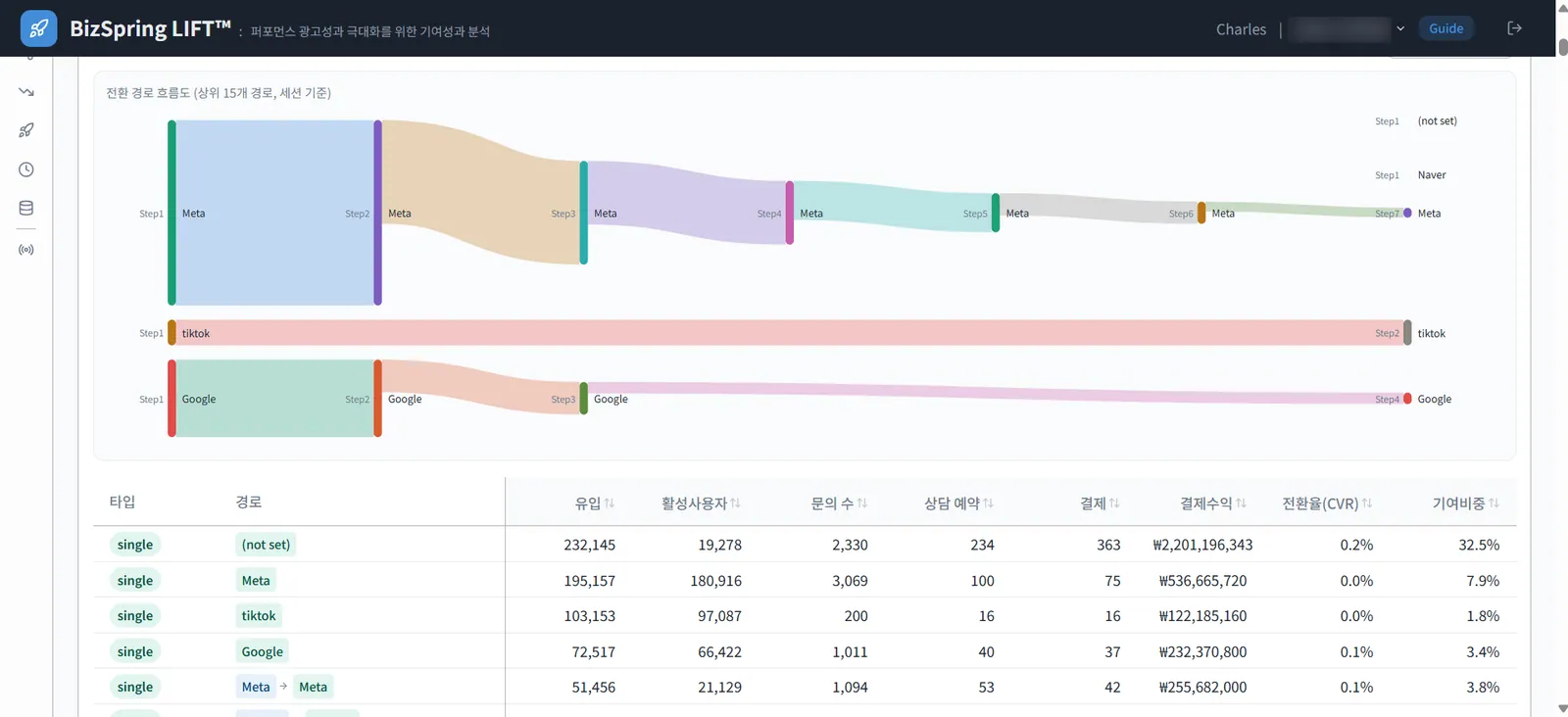The height and width of the screenshot is (717, 1568).
Task: Select the Step5 Meta node bar
Action: [x=995, y=213]
